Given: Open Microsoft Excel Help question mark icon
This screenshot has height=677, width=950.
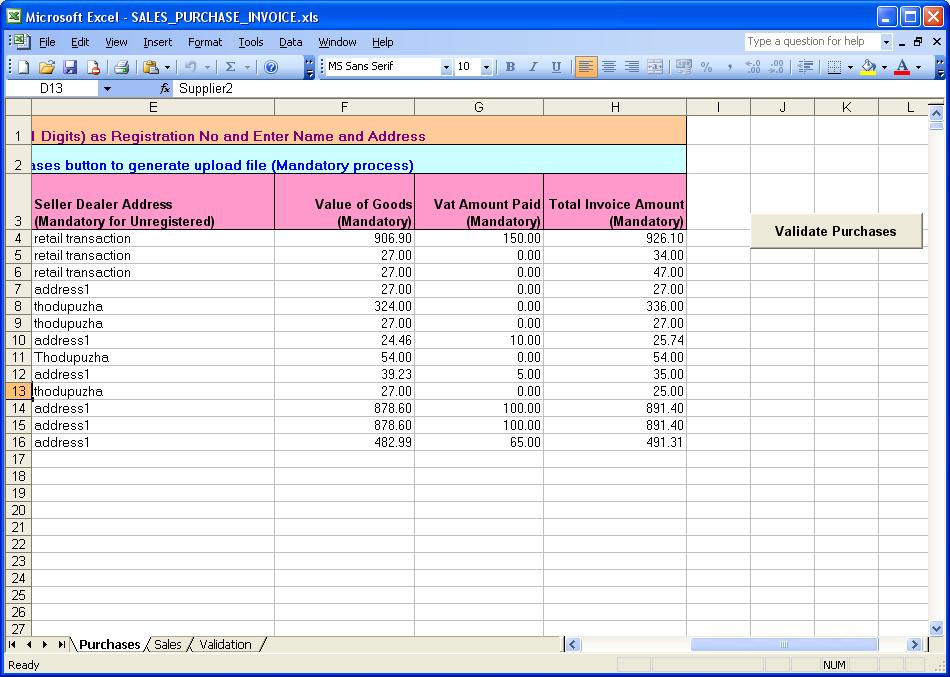Looking at the screenshot, I should tap(271, 67).
